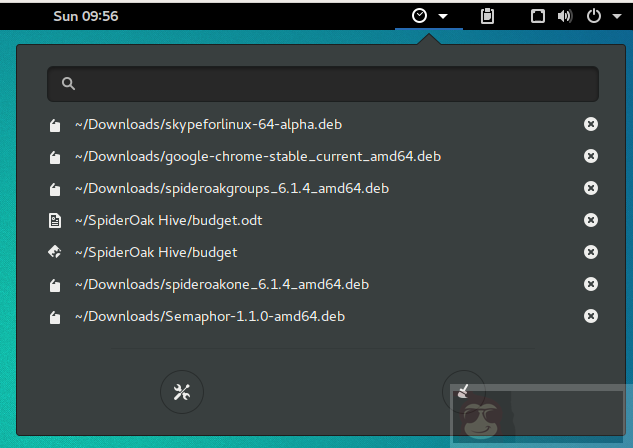Click the package icon beside google-chrome-stable_current_amd64.deb
The height and width of the screenshot is (448, 633).
click(55, 157)
